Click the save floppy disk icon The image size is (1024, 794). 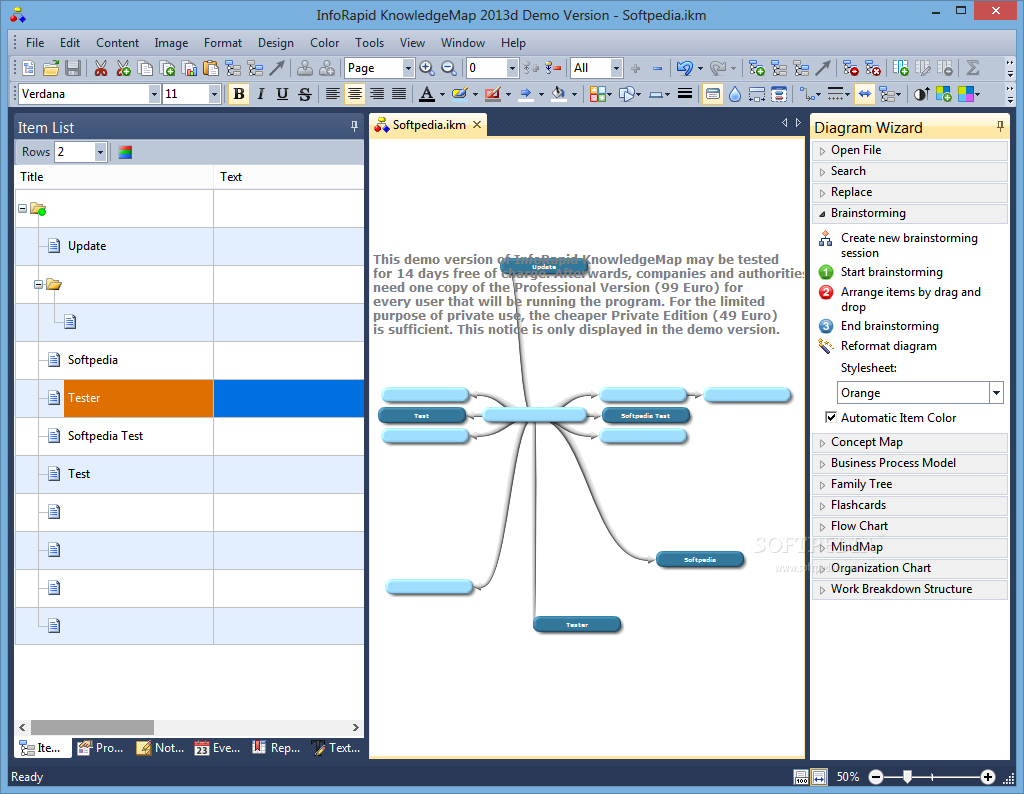[72, 68]
